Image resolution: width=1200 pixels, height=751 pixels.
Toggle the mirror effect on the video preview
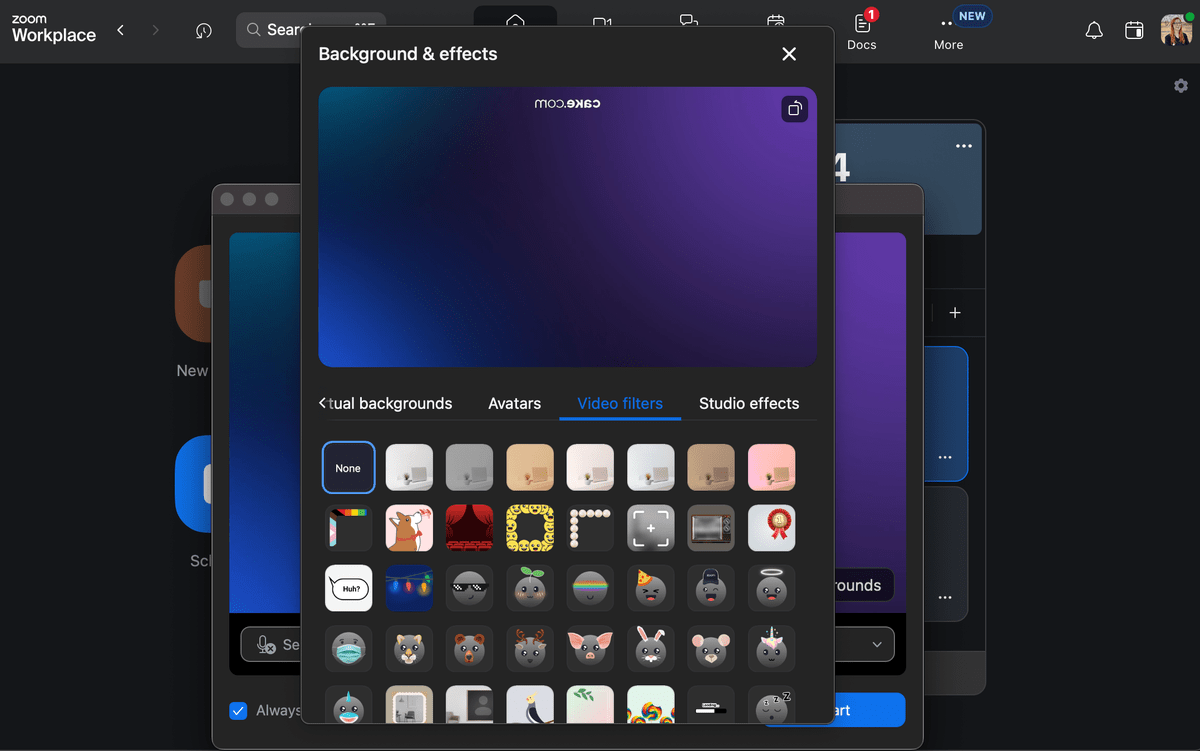794,108
